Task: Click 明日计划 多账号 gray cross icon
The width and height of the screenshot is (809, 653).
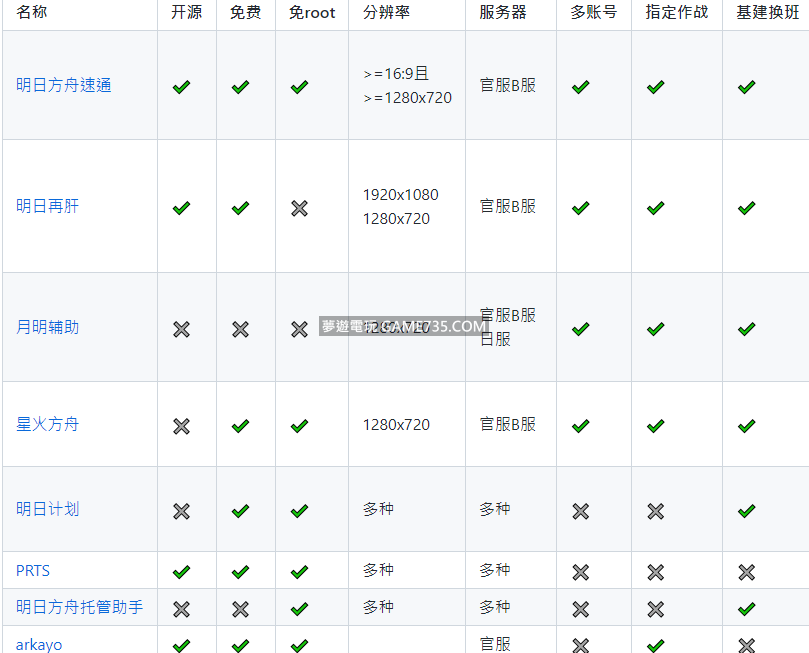Action: point(580,511)
